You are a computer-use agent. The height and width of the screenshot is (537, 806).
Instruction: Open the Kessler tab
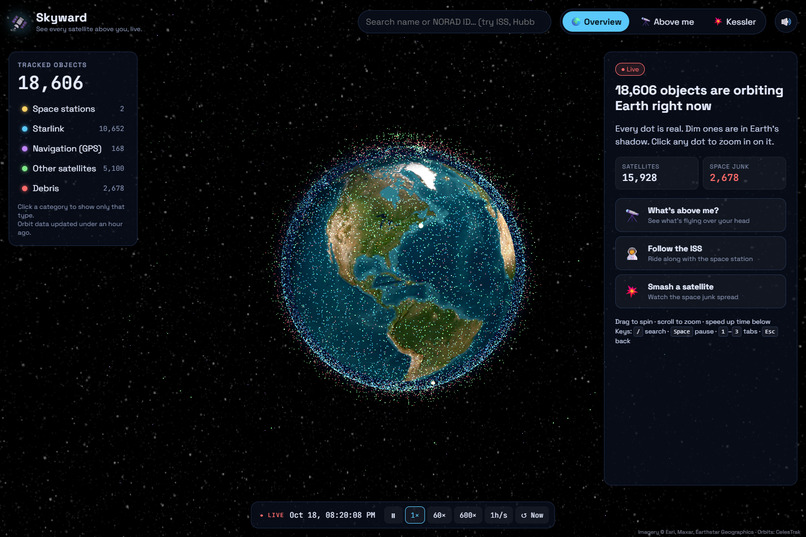(x=735, y=22)
